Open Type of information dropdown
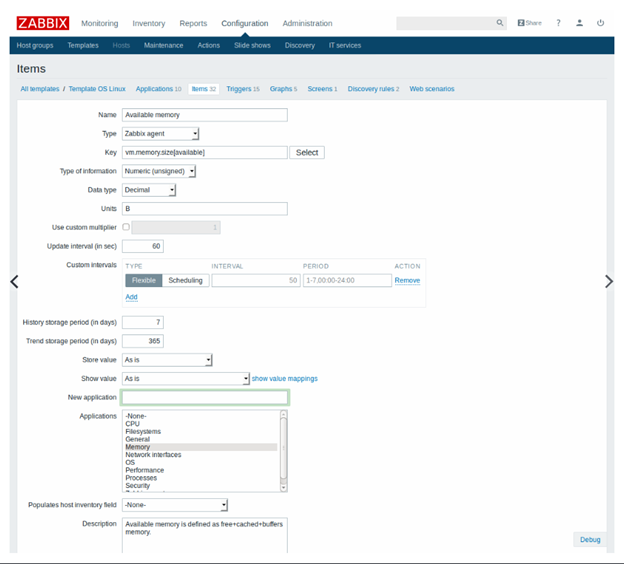This screenshot has height=564, width=624. click(x=159, y=171)
